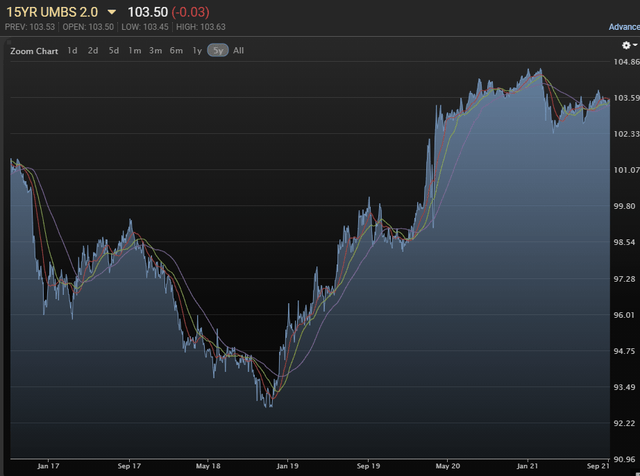Set chart zoom to 1d
The width and height of the screenshot is (640, 476).
(72, 51)
